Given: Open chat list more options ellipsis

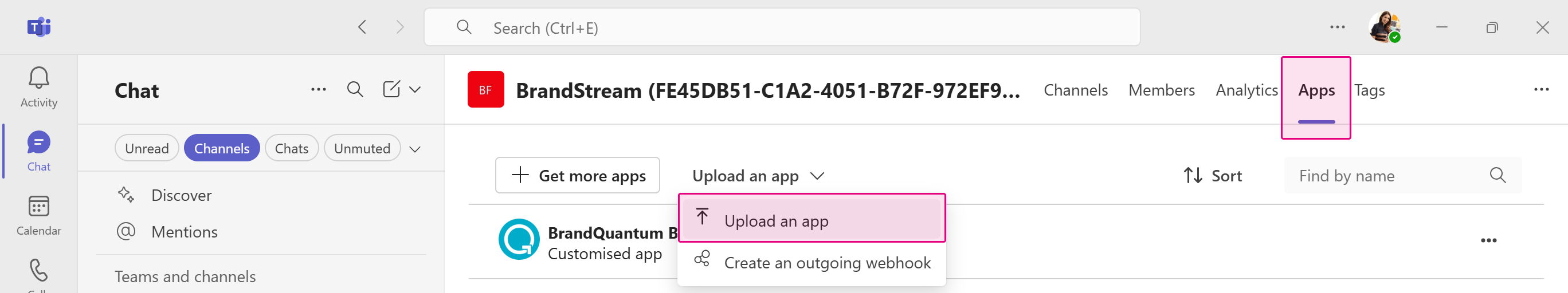Looking at the screenshot, I should [318, 89].
